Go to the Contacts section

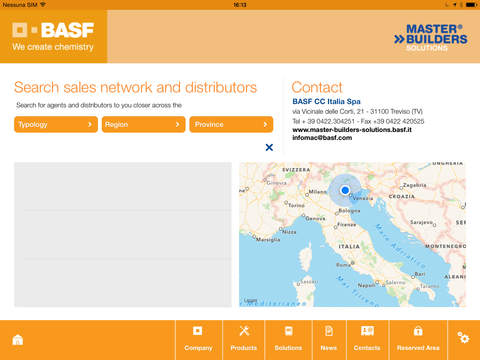(367, 340)
